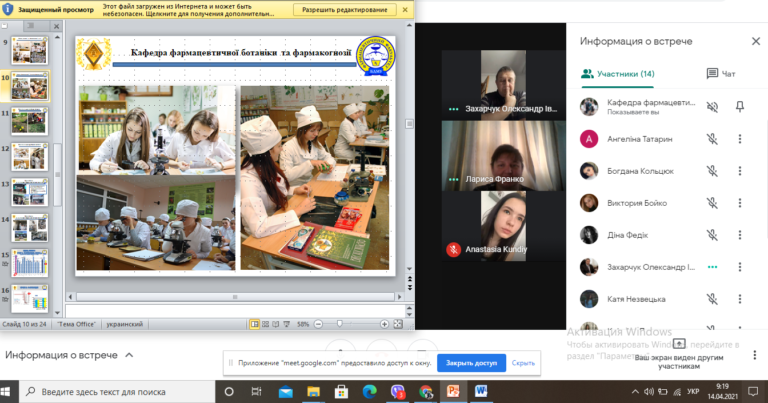This screenshot has height=403, width=768.
Task: Click Закрыть доступ to stop sharing
Action: coord(471,363)
